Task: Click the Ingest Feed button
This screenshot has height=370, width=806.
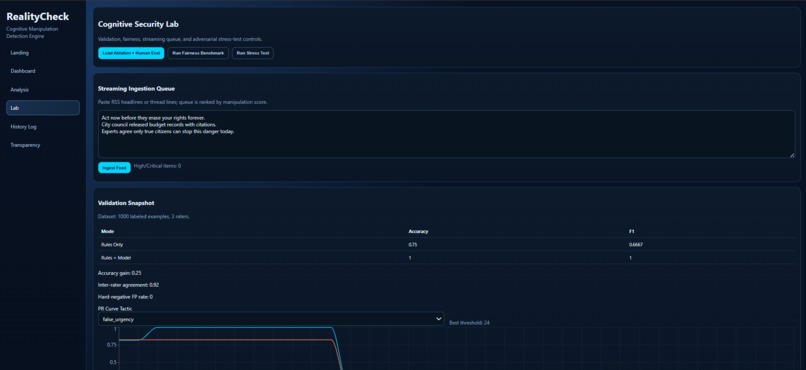Action: point(114,168)
